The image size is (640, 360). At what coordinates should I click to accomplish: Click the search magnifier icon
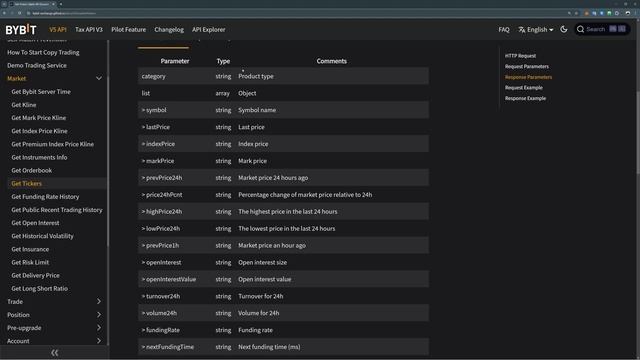580,29
